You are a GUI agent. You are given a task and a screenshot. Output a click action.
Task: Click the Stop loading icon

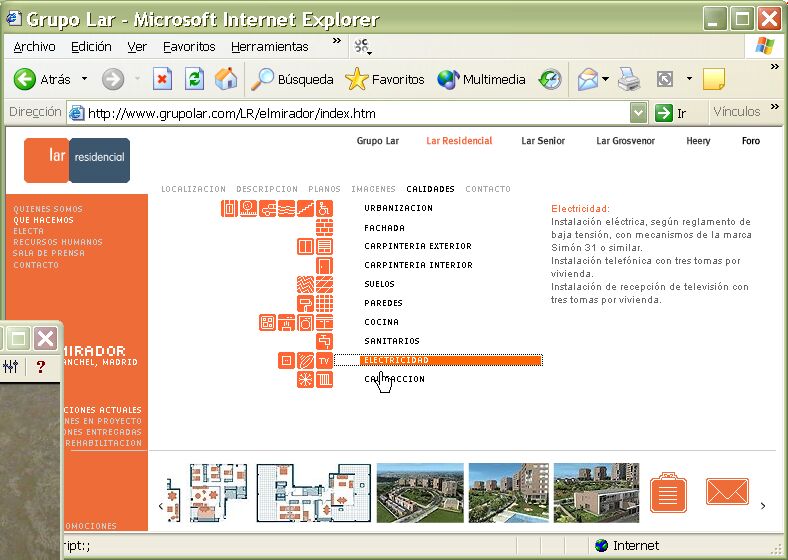click(163, 80)
